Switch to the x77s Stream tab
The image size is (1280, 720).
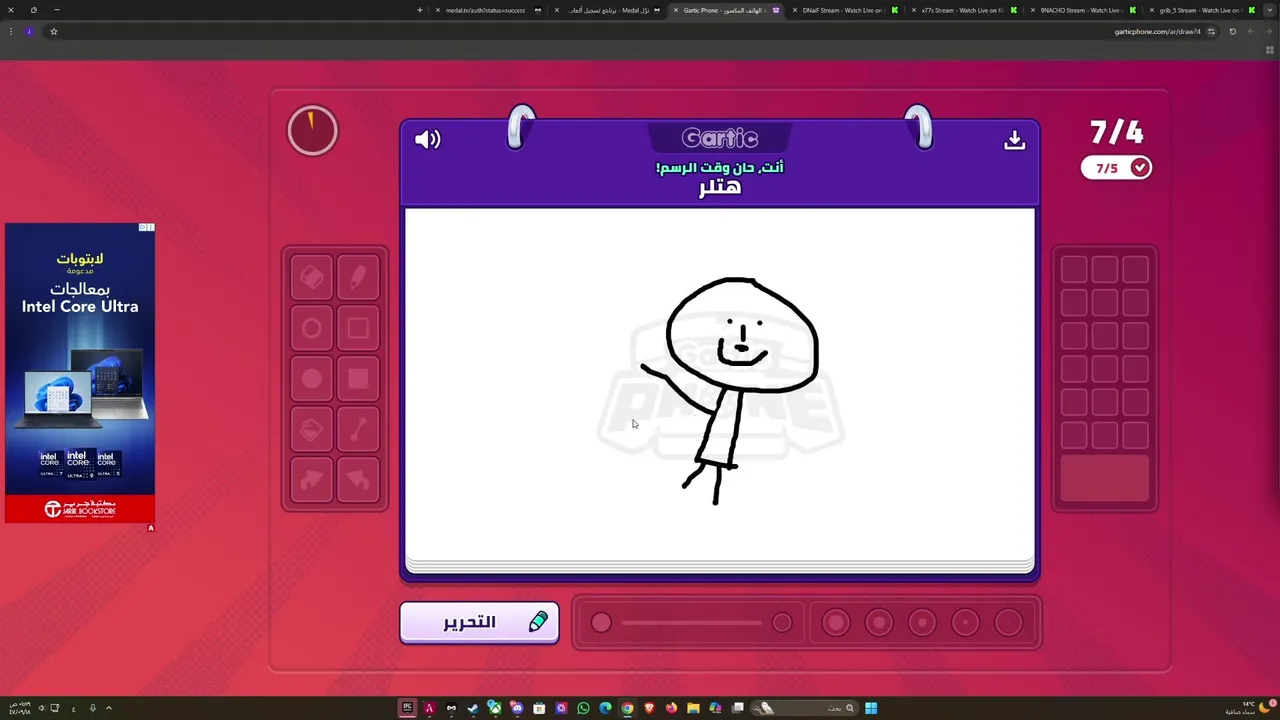(x=965, y=10)
